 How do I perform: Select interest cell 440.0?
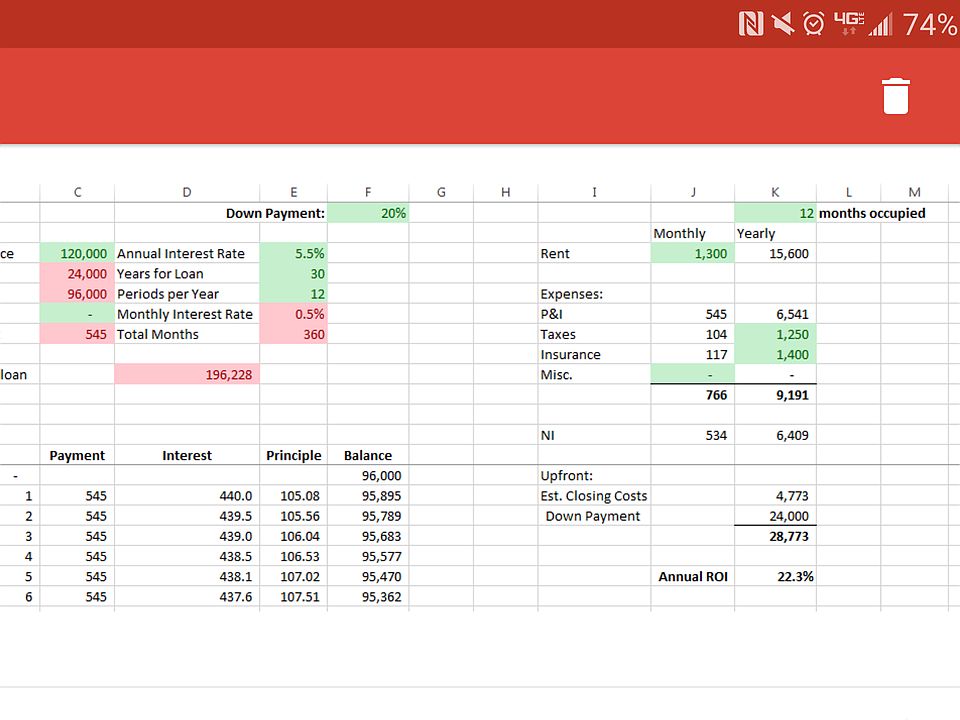coord(187,496)
